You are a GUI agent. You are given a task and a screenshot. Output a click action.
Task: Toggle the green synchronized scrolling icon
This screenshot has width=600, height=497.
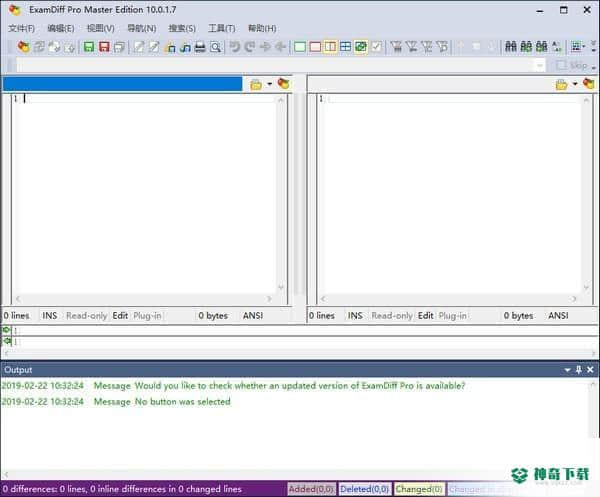tap(361, 47)
